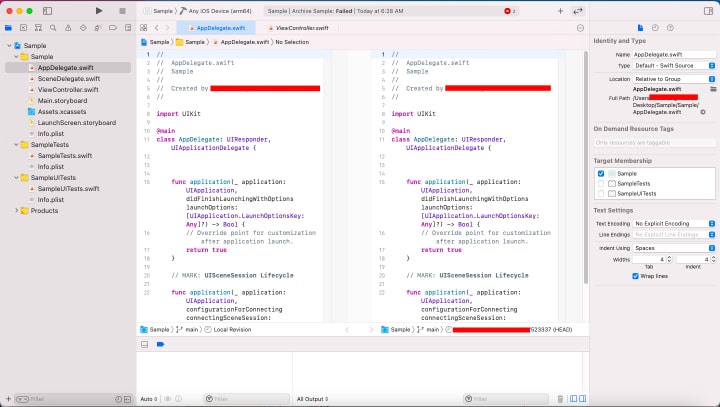Image resolution: width=720 pixels, height=407 pixels.
Task: Open the Report navigator tab
Action: pos(128,28)
